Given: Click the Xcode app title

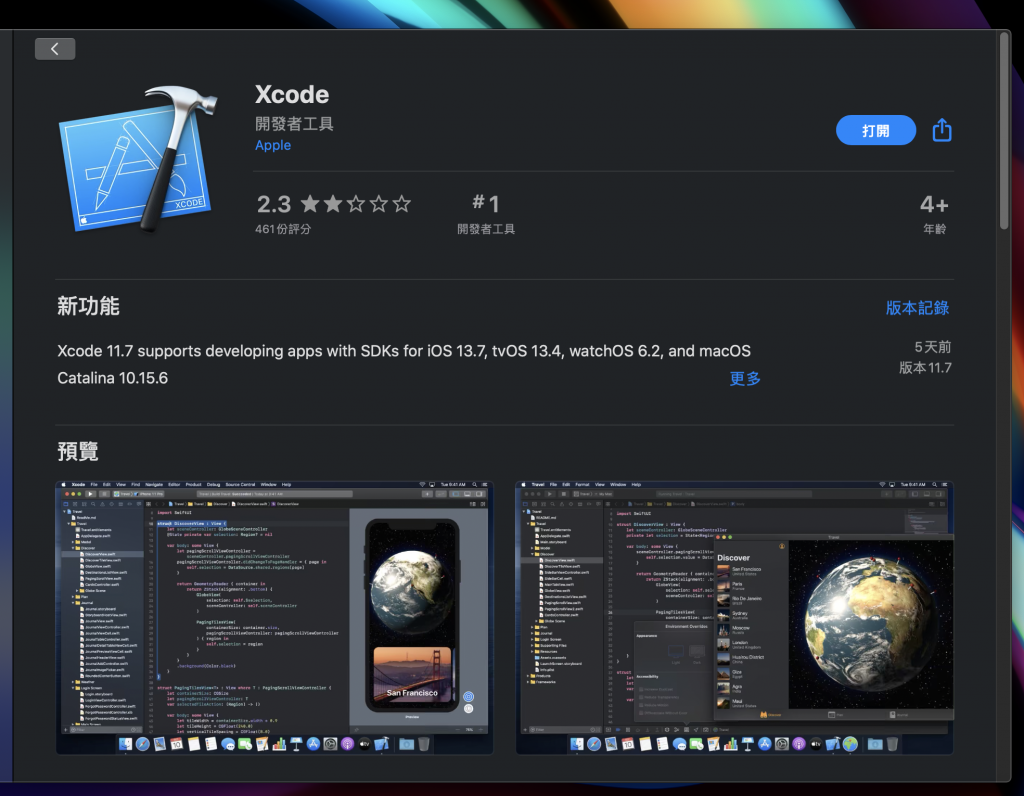Looking at the screenshot, I should [x=292, y=95].
